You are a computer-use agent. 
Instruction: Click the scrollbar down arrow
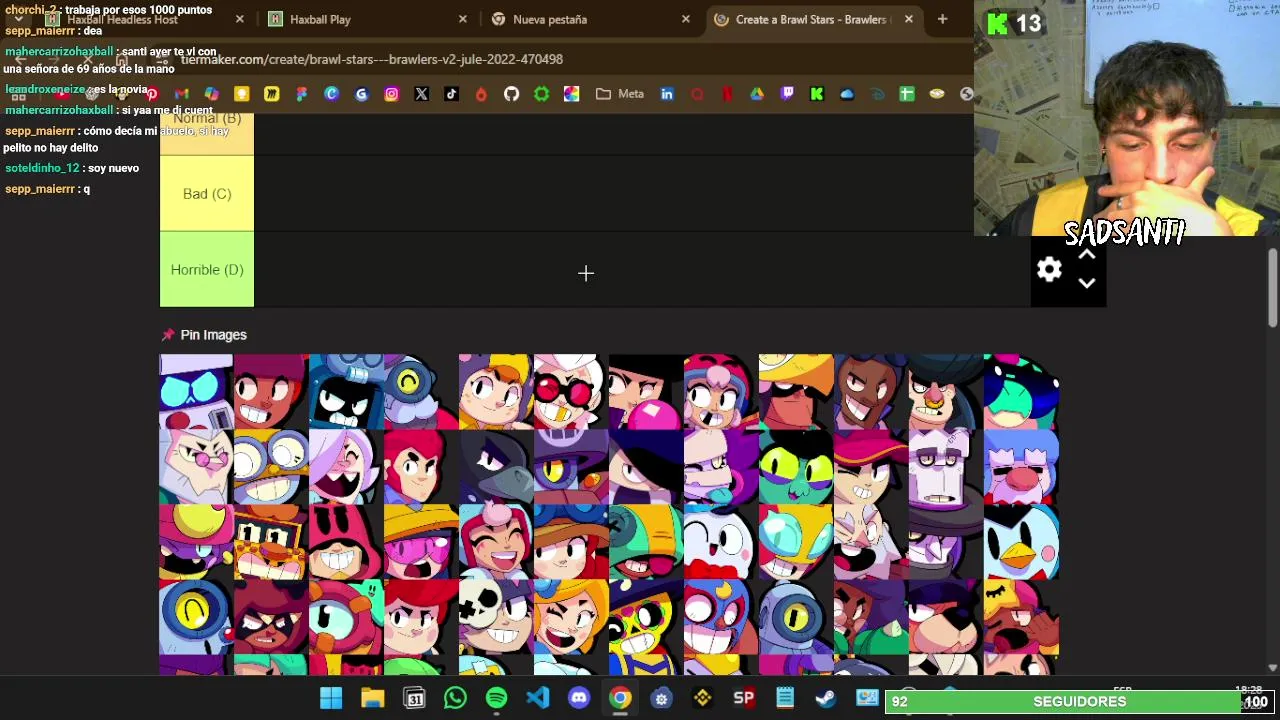coord(1272,667)
